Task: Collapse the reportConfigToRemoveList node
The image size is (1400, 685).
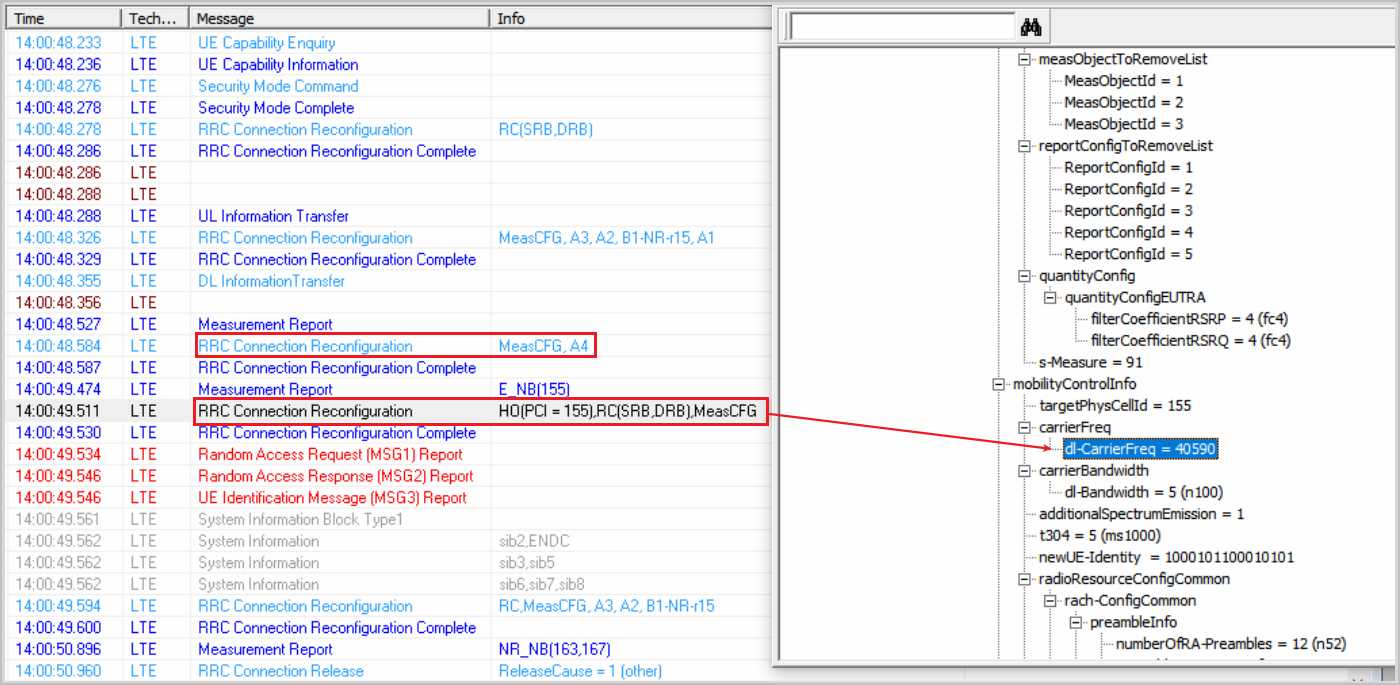Action: [1024, 146]
